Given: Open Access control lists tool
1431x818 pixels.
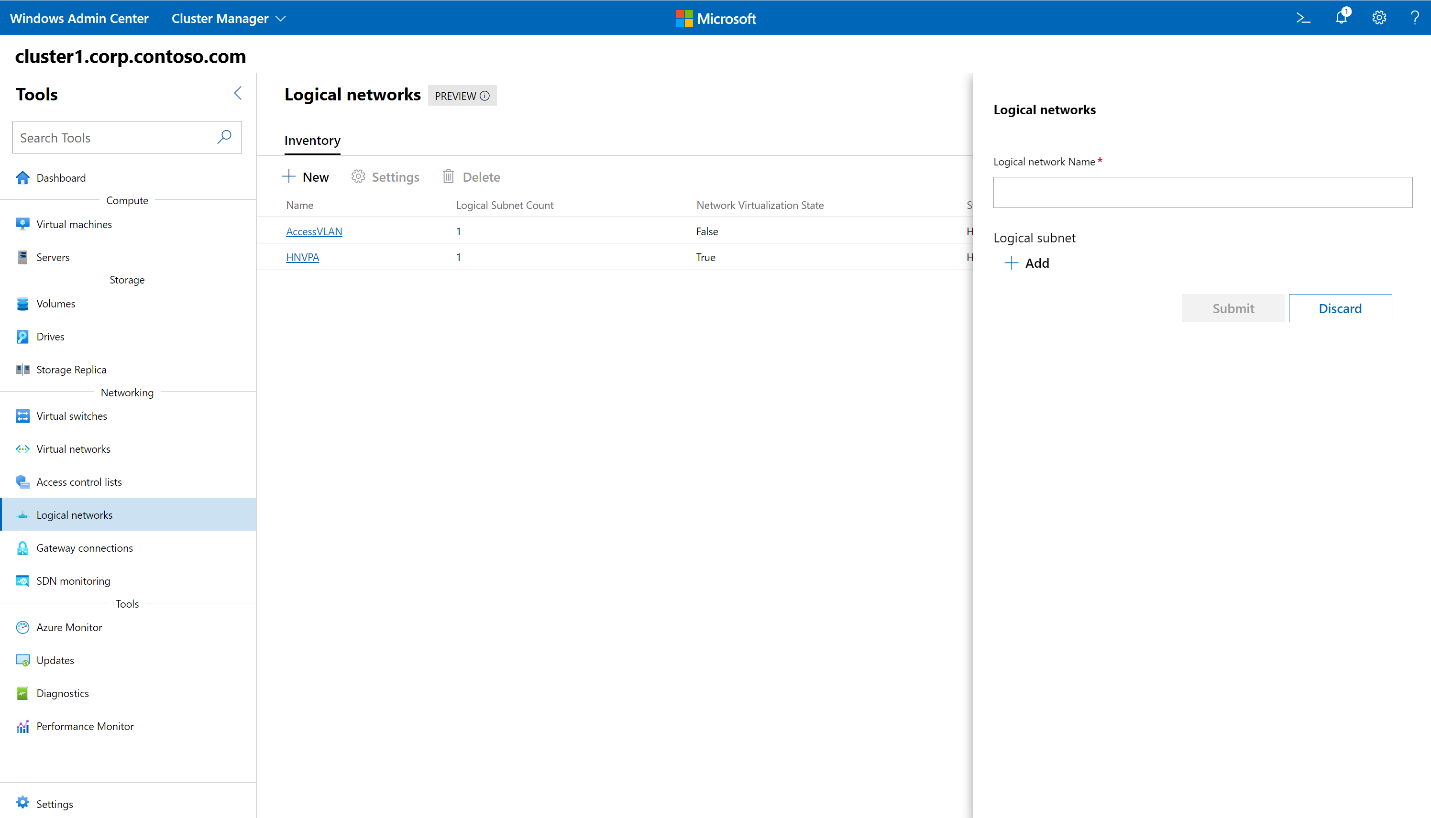Looking at the screenshot, I should pos(128,482).
